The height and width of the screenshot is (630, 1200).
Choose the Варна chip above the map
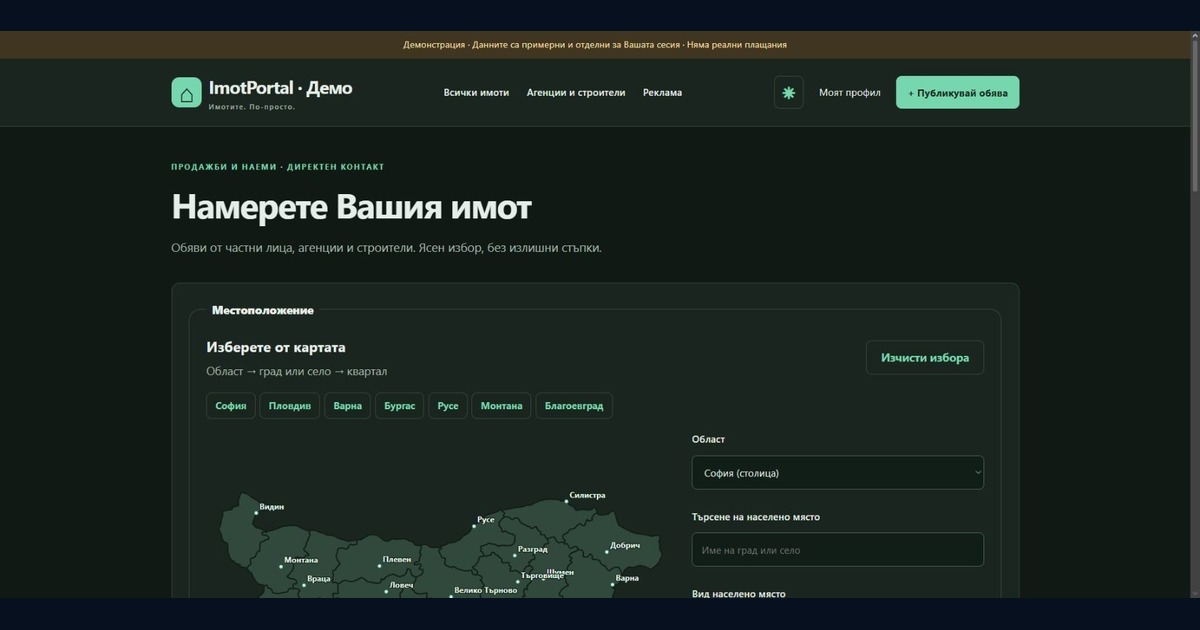[348, 406]
